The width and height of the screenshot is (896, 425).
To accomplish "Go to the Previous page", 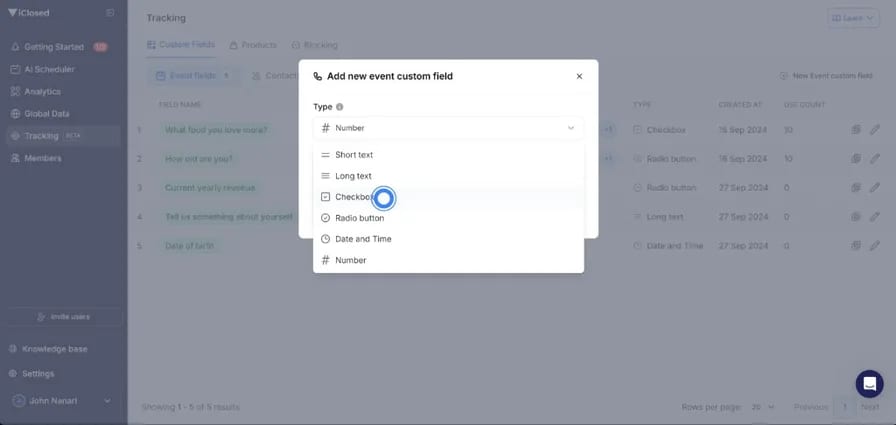I will [810, 407].
